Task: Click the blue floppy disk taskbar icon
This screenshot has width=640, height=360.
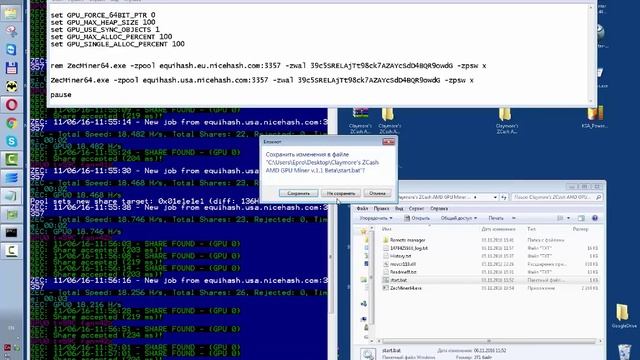Action: pos(11,68)
